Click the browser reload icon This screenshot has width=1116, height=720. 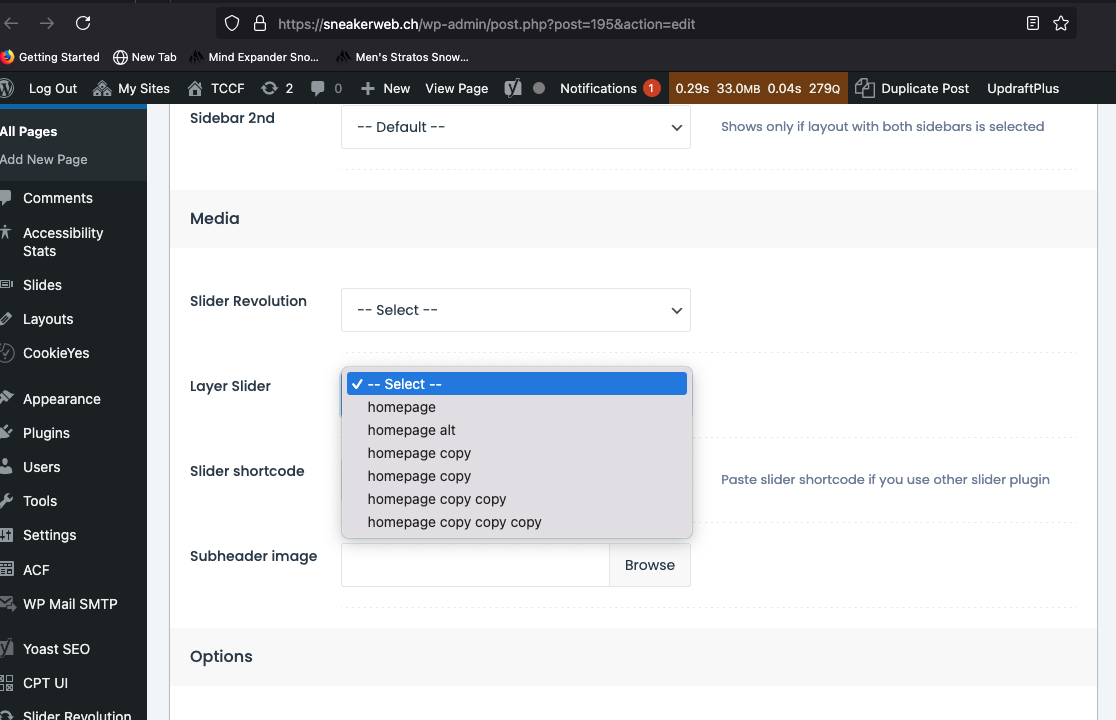(x=83, y=23)
